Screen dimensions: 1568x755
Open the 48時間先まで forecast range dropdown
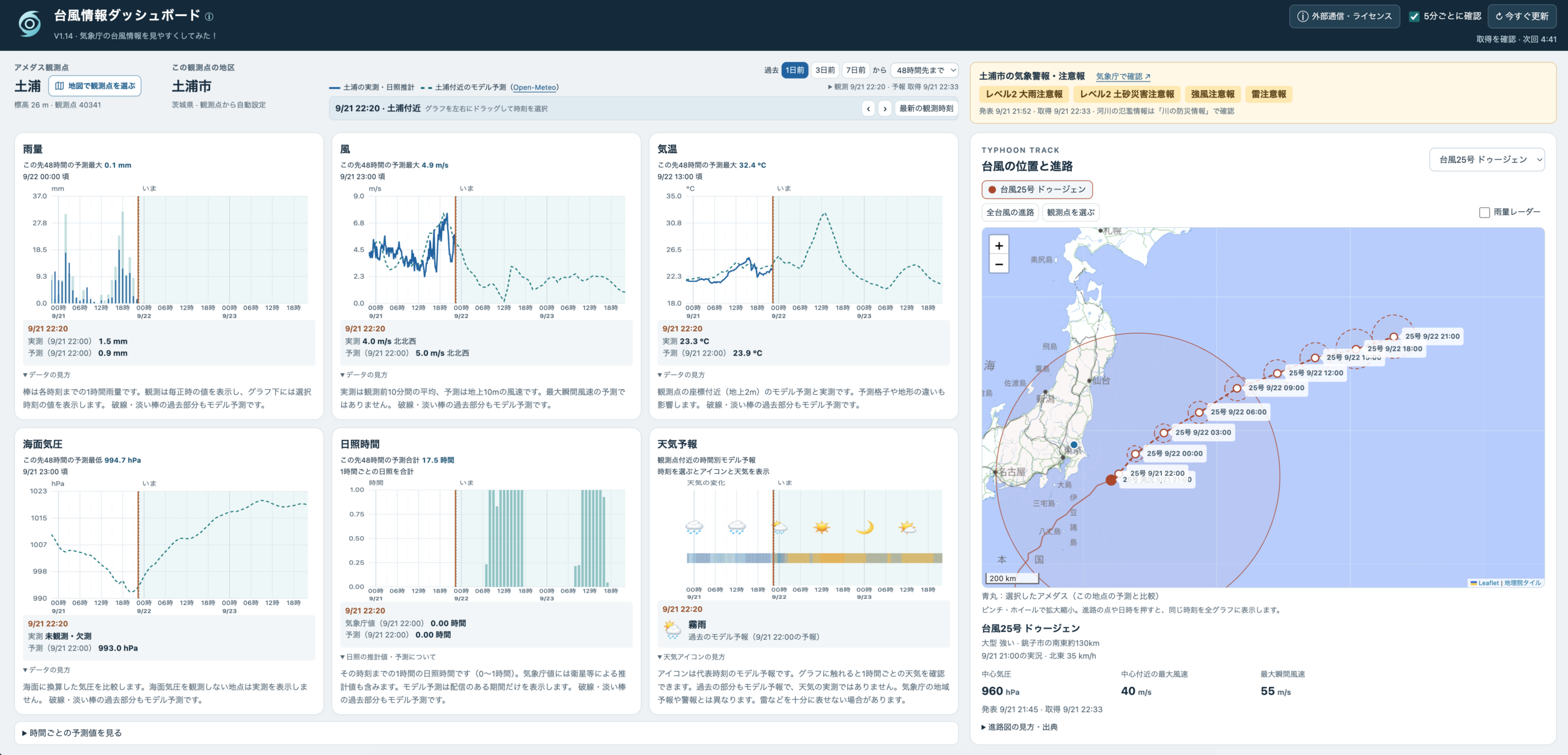[x=924, y=70]
